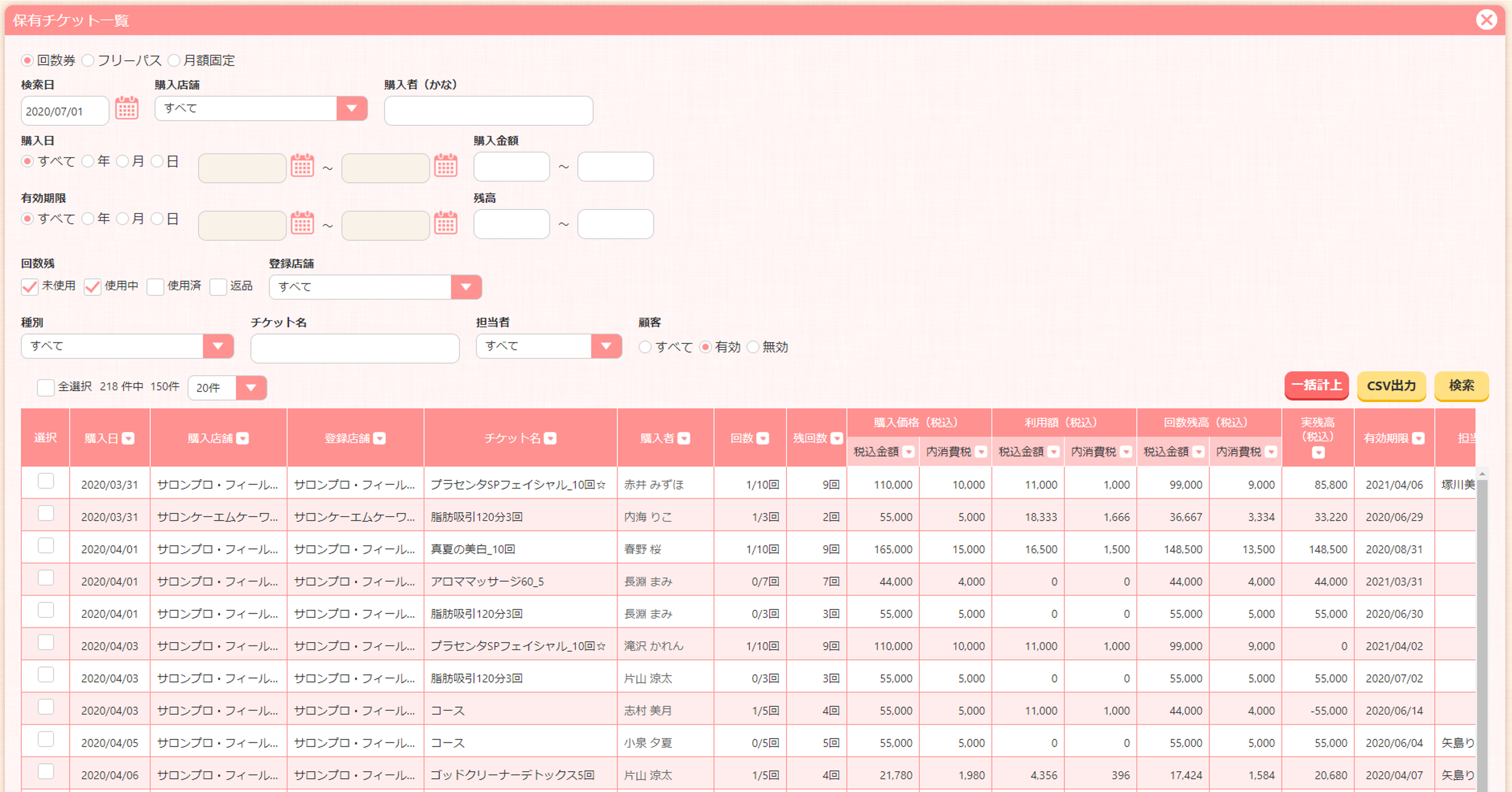This screenshot has height=792, width=1512.
Task: Sort 購入価格 税込金額 column arrow
Action: tap(909, 452)
